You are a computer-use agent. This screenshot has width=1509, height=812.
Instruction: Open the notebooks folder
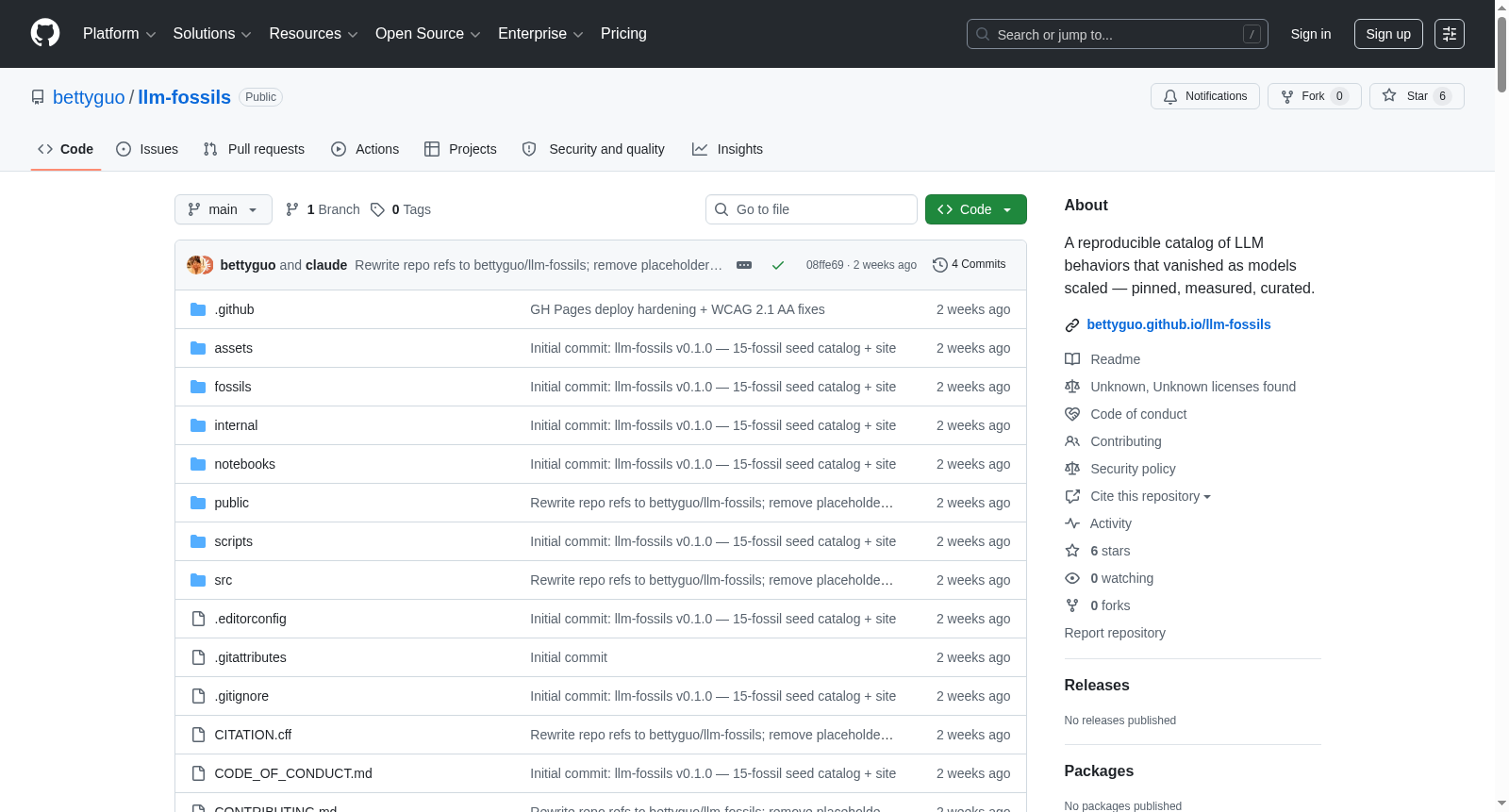(245, 464)
